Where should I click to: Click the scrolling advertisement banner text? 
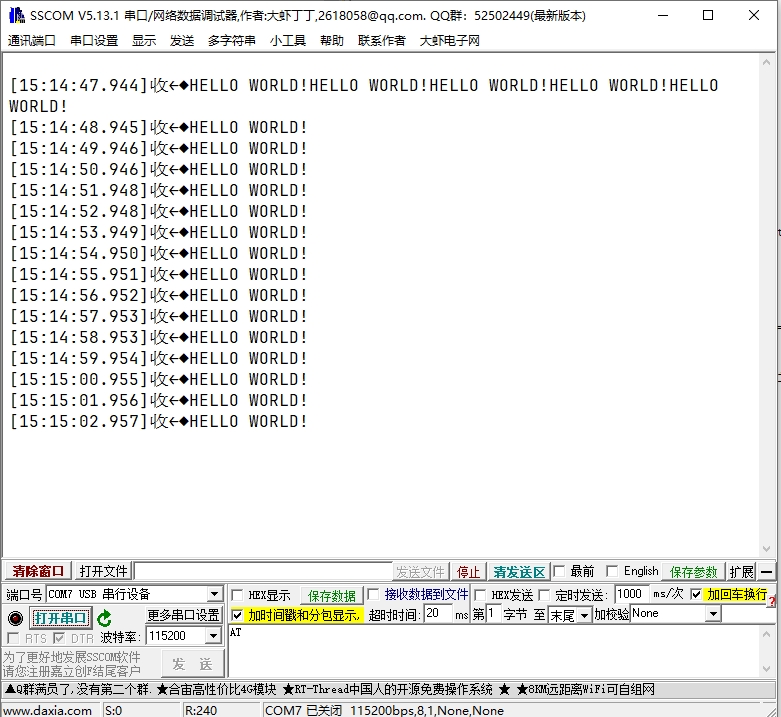click(330, 689)
